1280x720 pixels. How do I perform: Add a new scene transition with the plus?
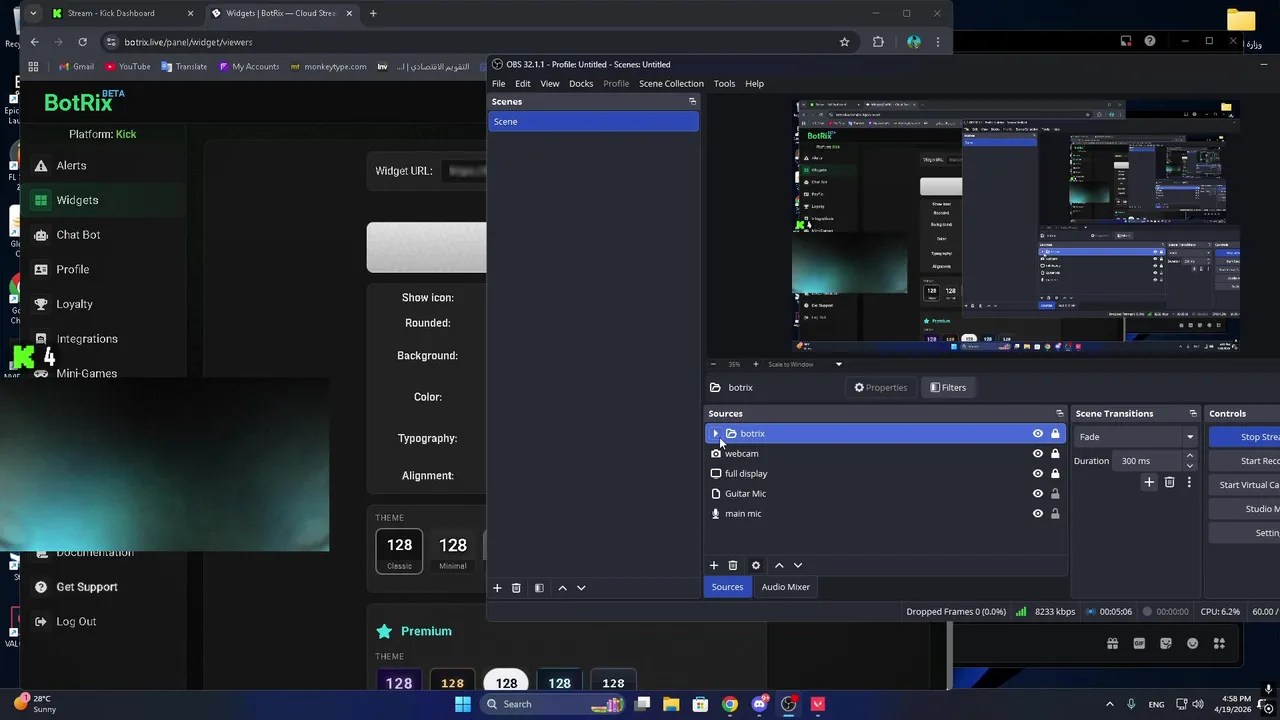coord(1149,482)
